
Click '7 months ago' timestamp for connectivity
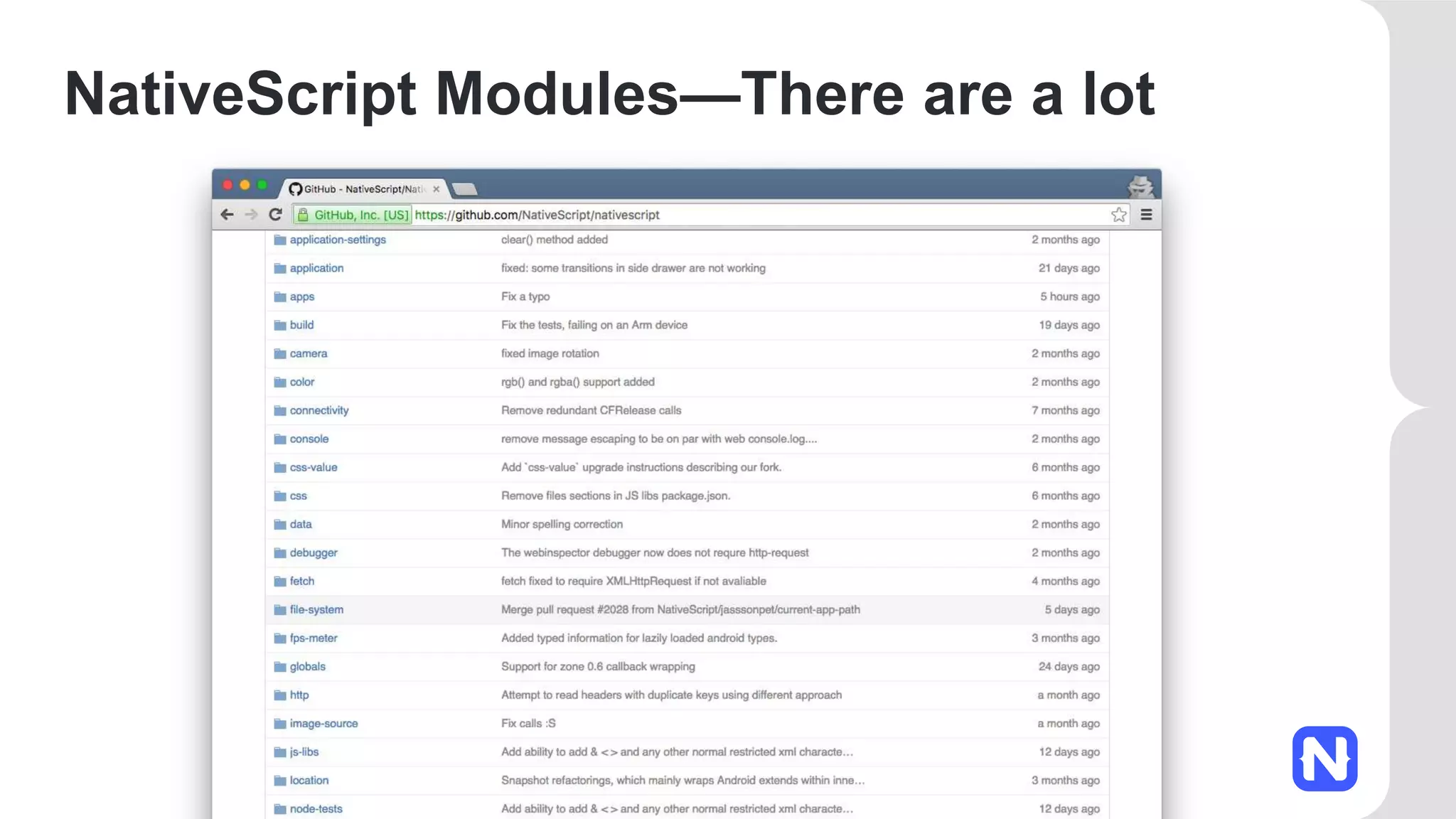pos(1066,410)
